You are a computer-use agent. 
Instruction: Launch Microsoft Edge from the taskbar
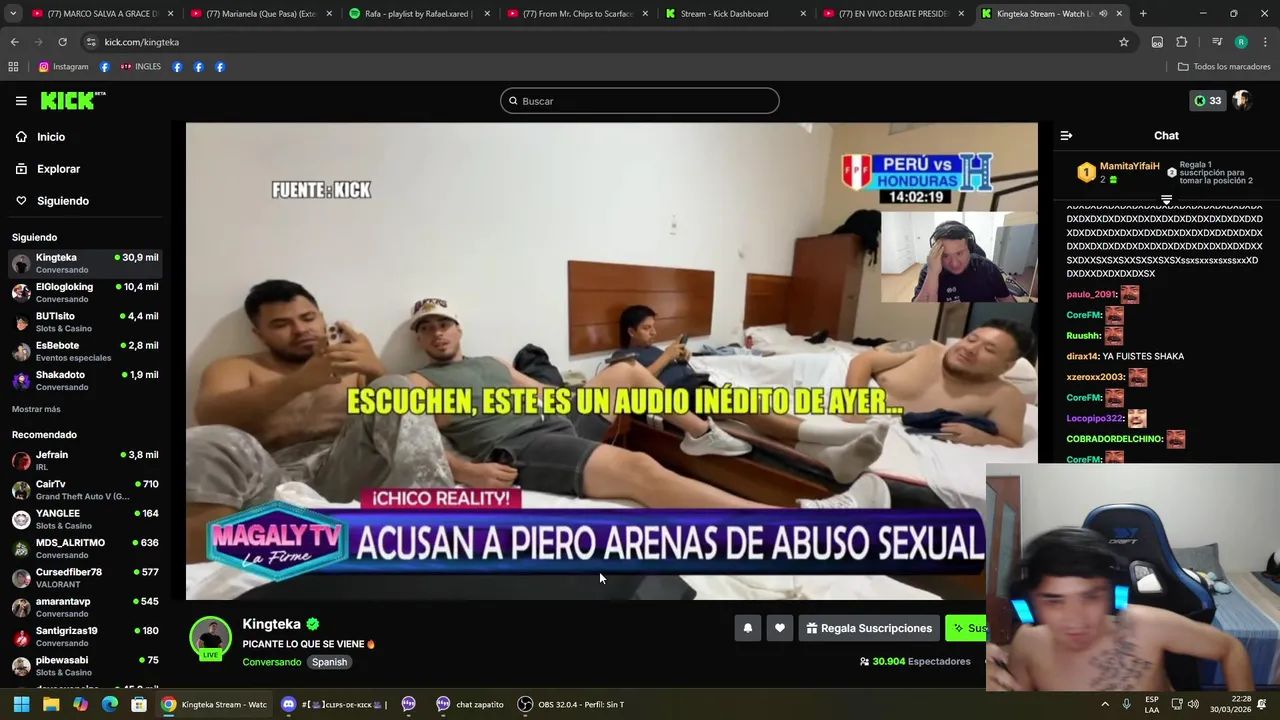tap(110, 704)
